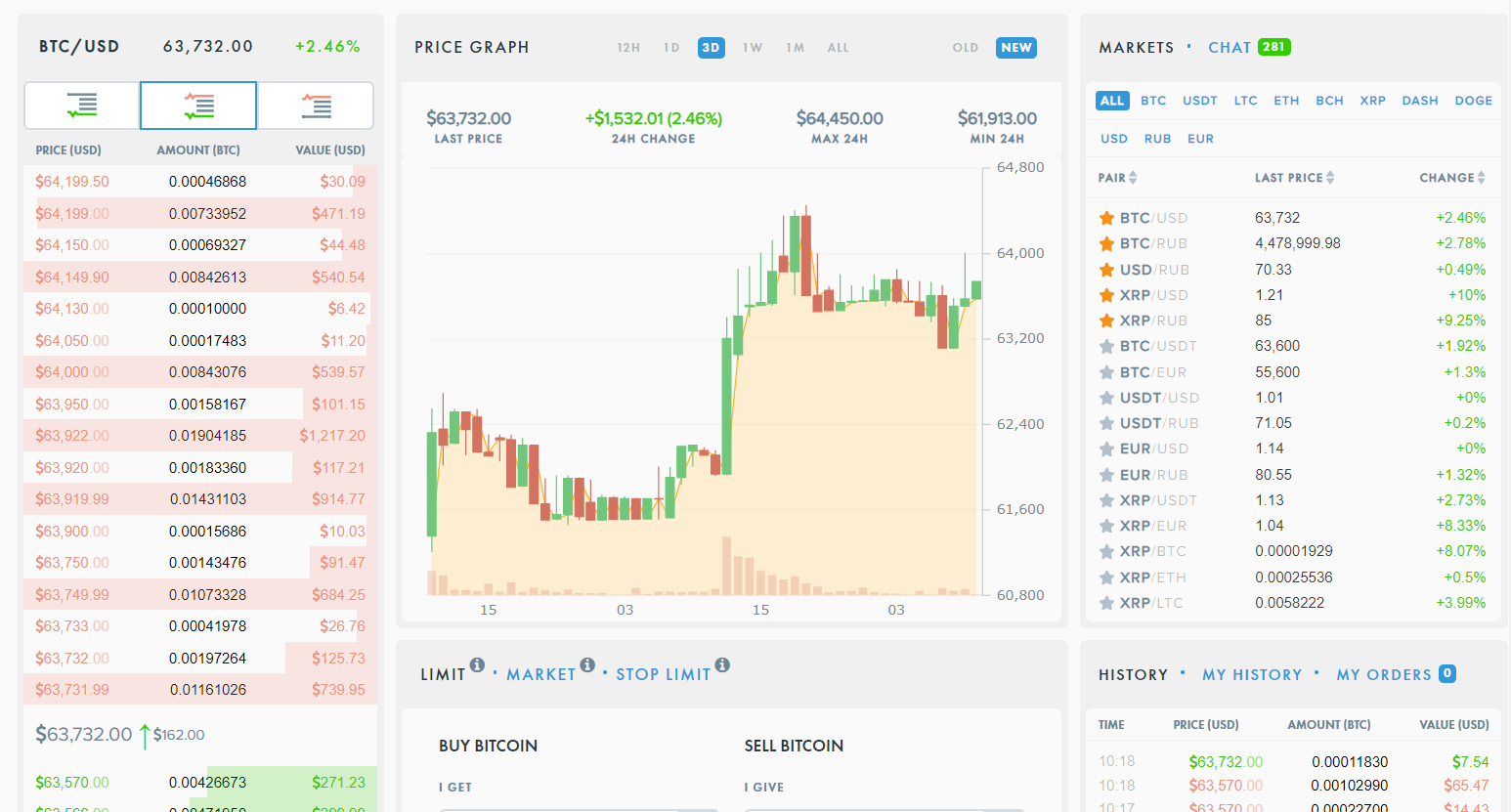Viewport: 1511px width, 812px height.
Task: Click the star beside XRP/USD
Action: click(x=1106, y=295)
